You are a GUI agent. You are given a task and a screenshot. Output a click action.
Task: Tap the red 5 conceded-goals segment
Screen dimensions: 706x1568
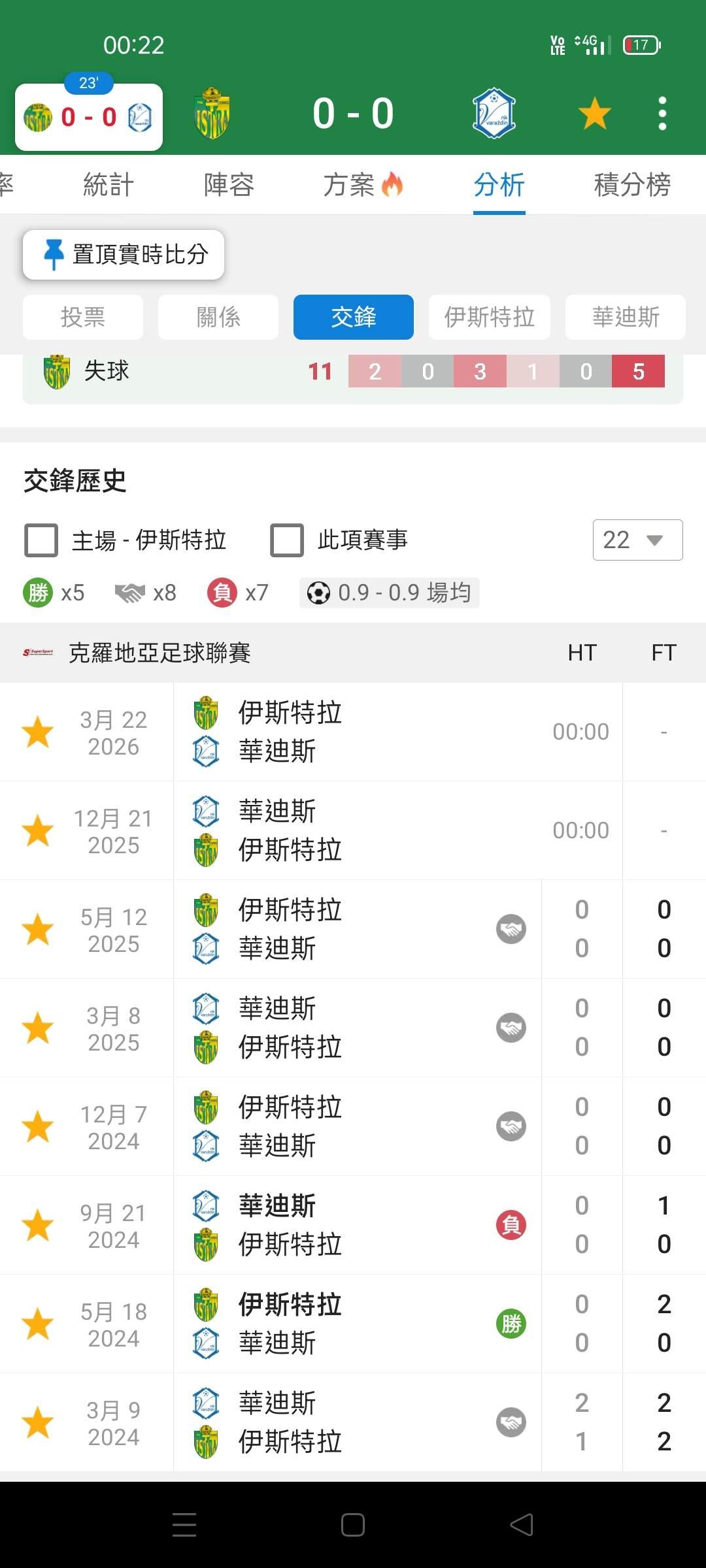click(638, 371)
